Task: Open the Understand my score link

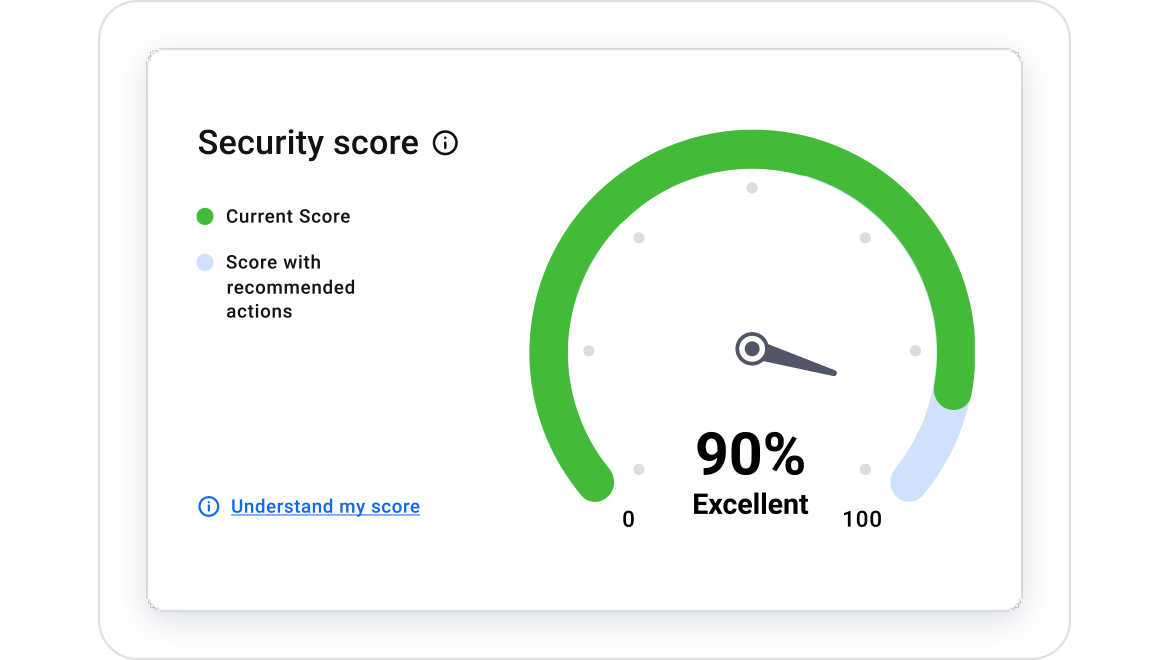Action: tap(325, 506)
